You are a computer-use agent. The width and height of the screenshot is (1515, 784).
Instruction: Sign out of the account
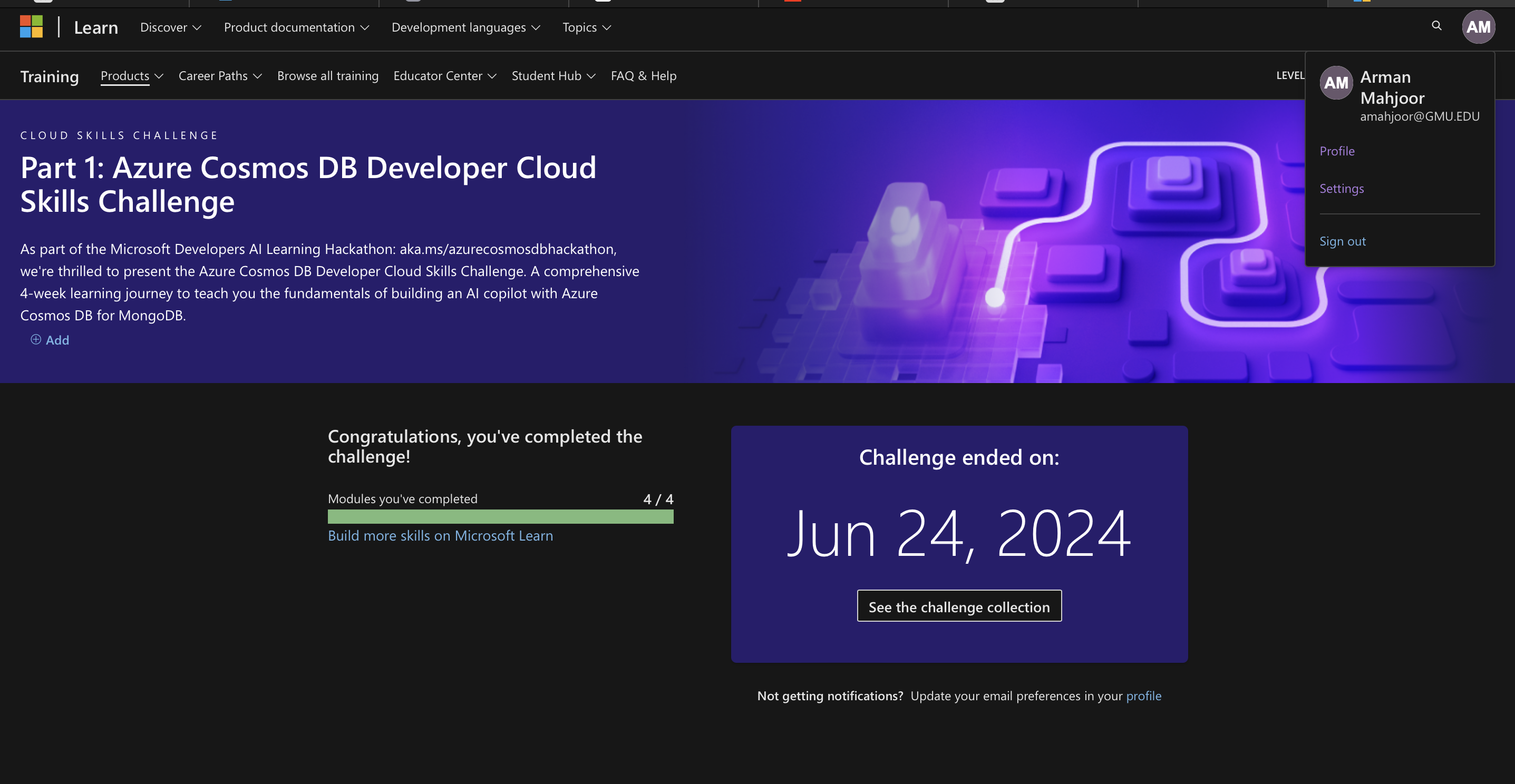tap(1343, 241)
